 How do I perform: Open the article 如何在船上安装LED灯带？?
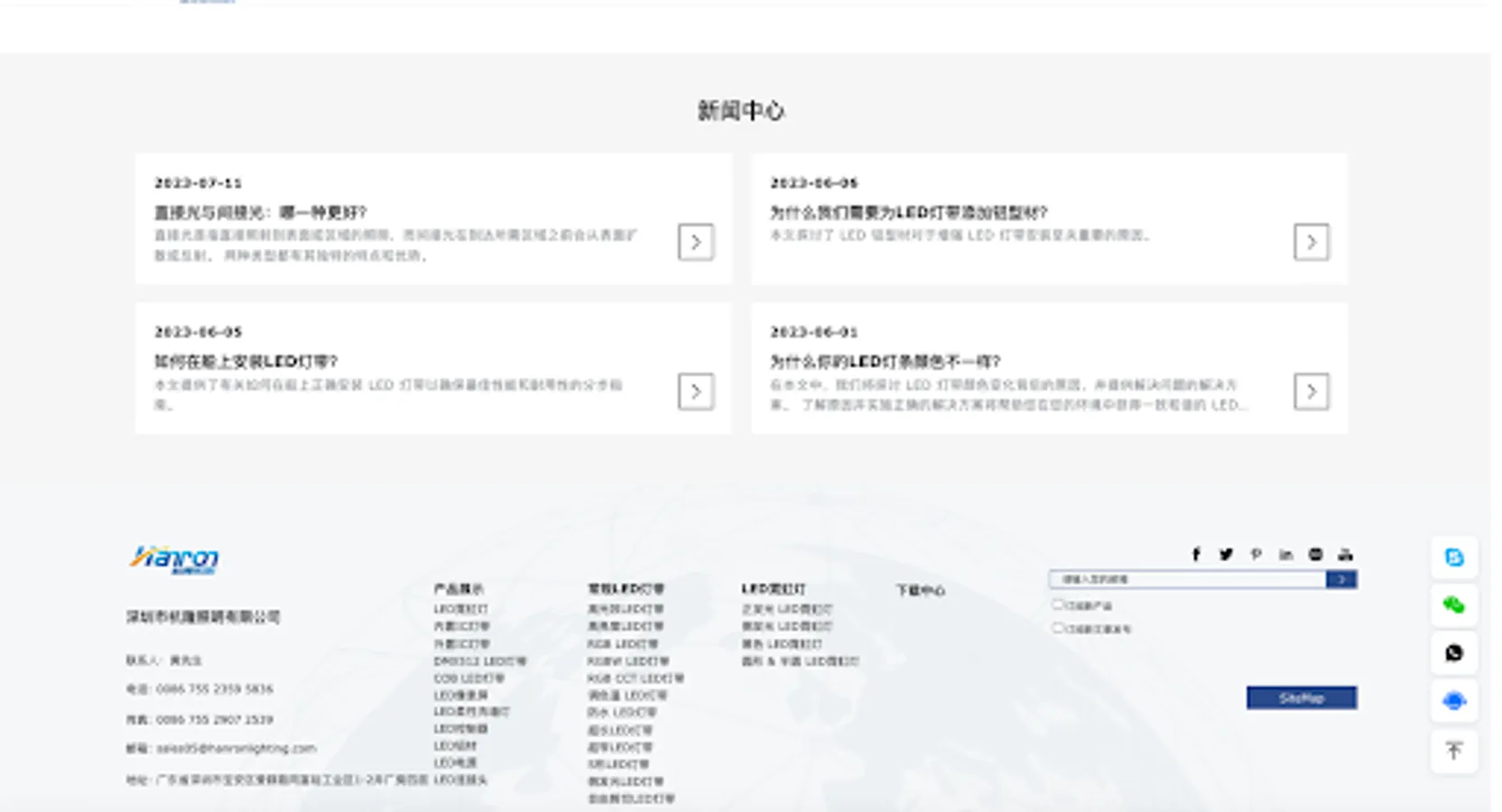click(246, 362)
